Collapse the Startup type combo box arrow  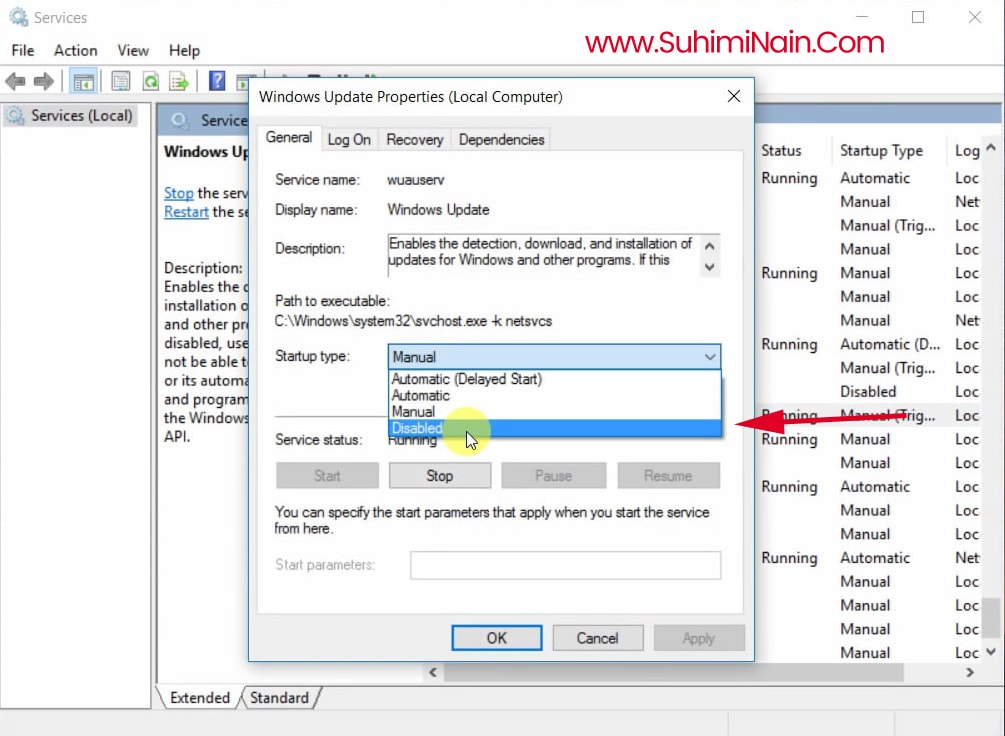click(709, 357)
